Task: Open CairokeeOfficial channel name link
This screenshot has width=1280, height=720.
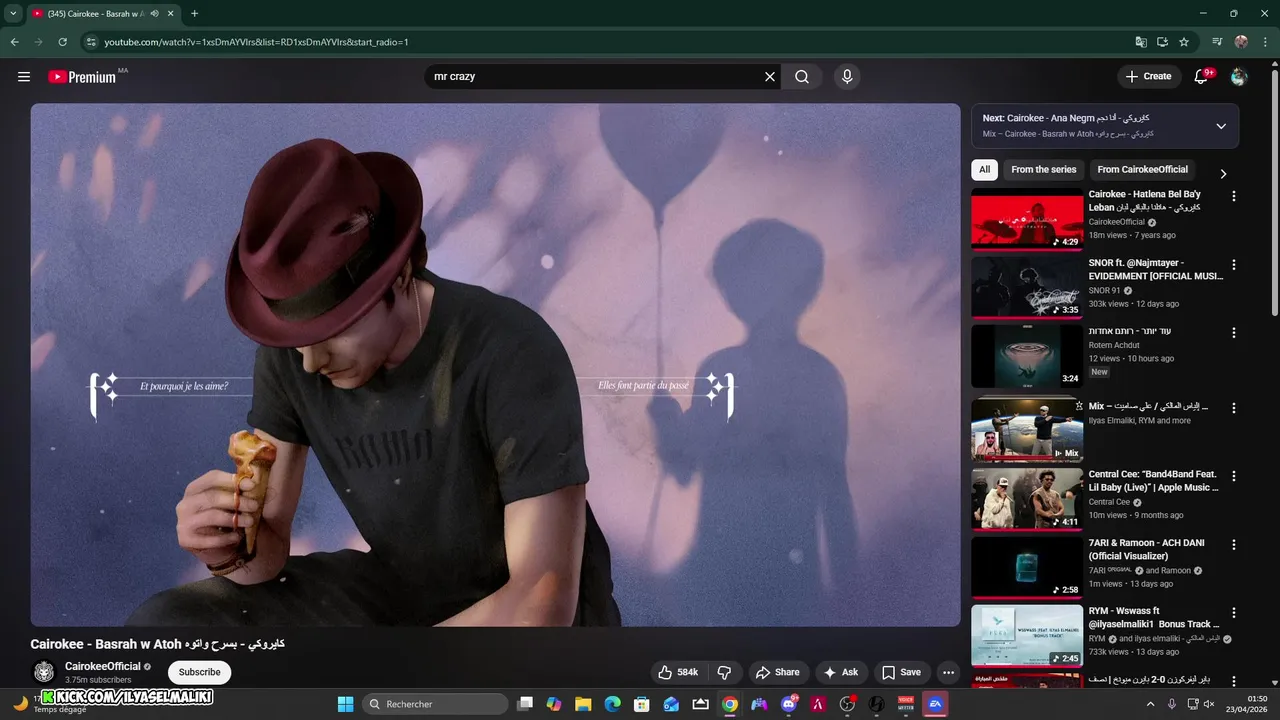Action: coord(103,666)
